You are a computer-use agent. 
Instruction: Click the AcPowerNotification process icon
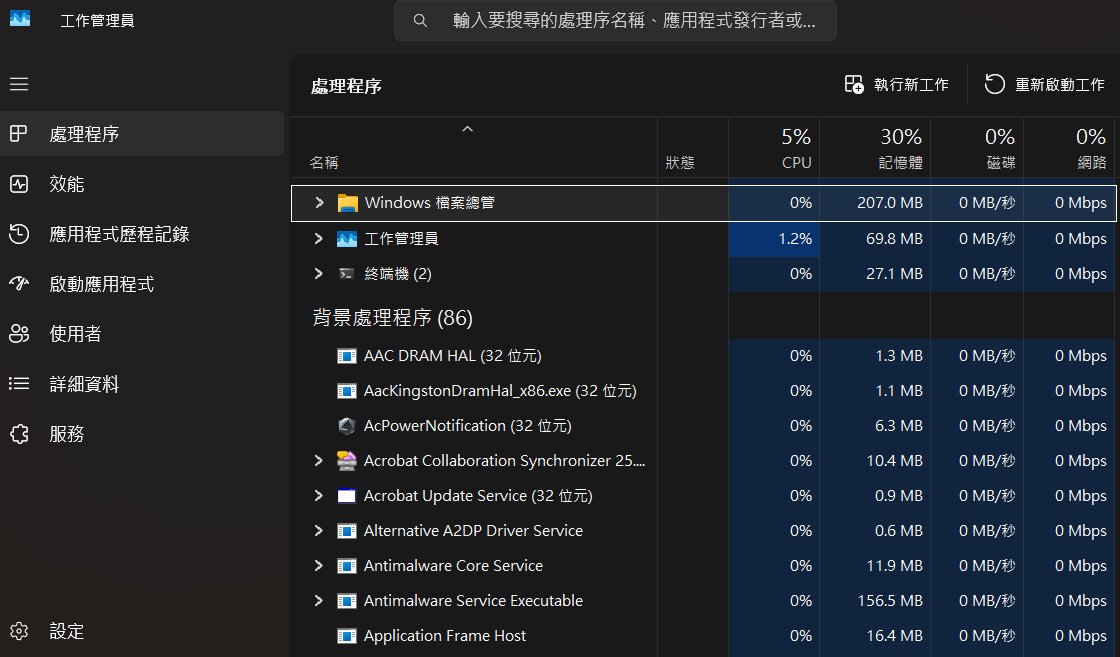point(347,426)
